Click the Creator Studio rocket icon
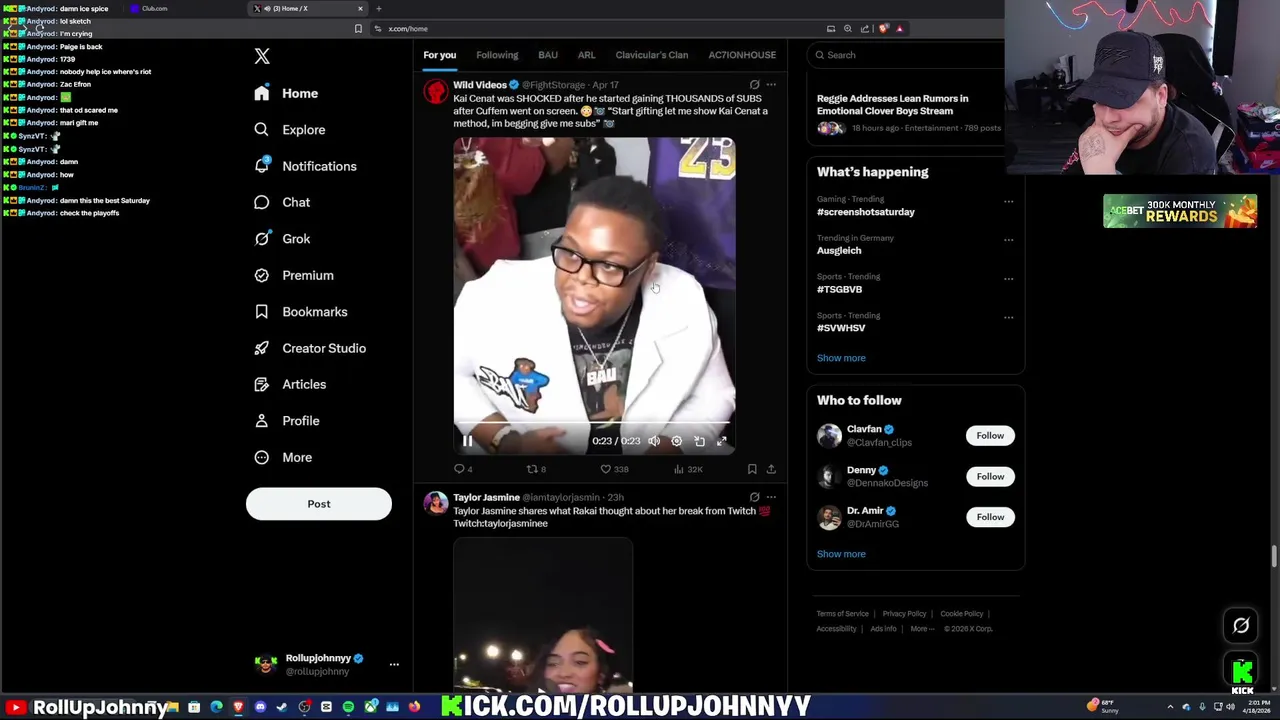This screenshot has width=1280, height=720. [262, 348]
